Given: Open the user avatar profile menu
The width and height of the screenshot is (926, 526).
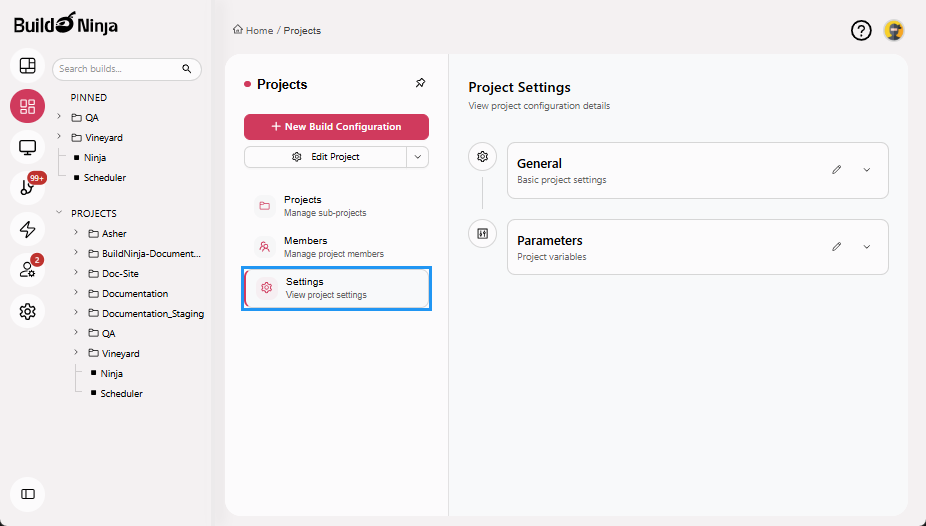Looking at the screenshot, I should point(894,30).
